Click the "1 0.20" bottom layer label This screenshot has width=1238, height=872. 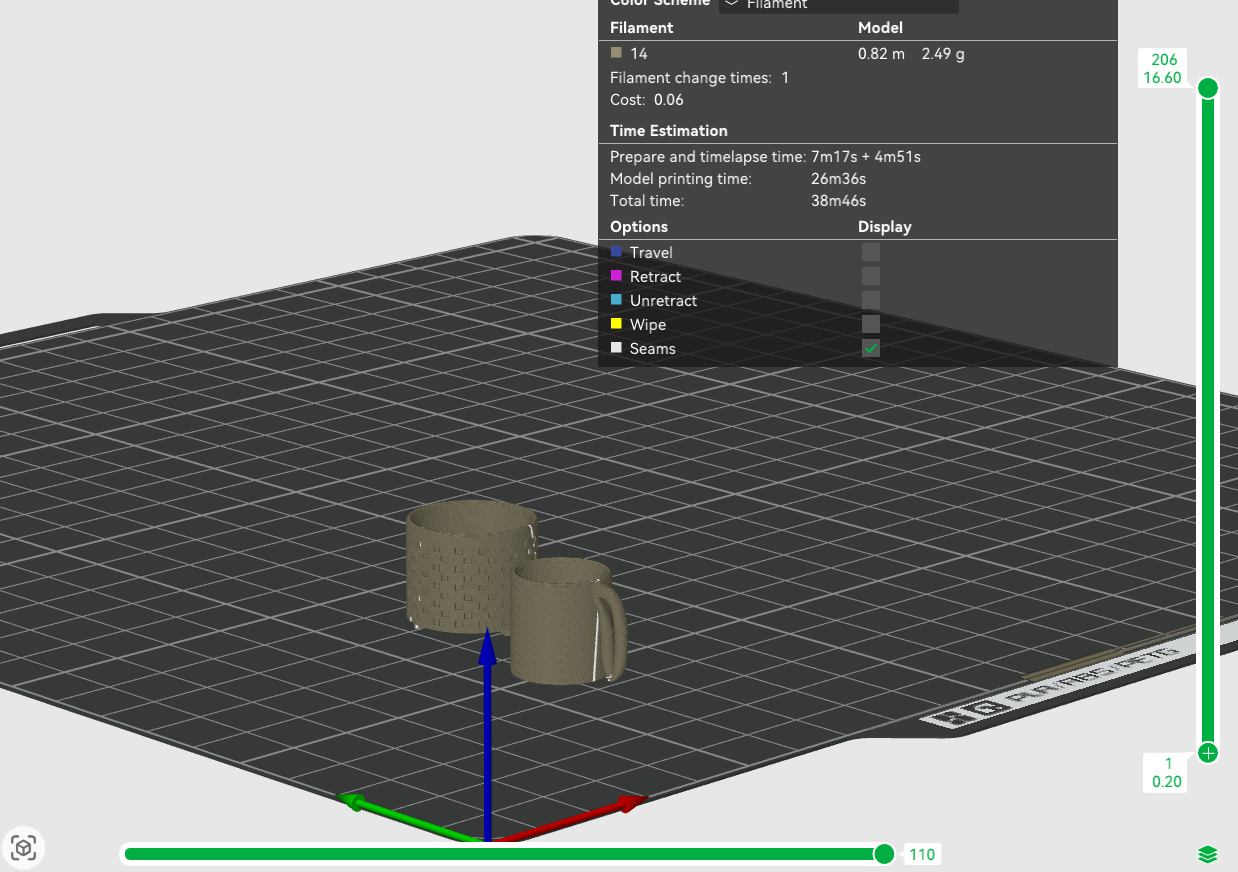click(x=1167, y=773)
